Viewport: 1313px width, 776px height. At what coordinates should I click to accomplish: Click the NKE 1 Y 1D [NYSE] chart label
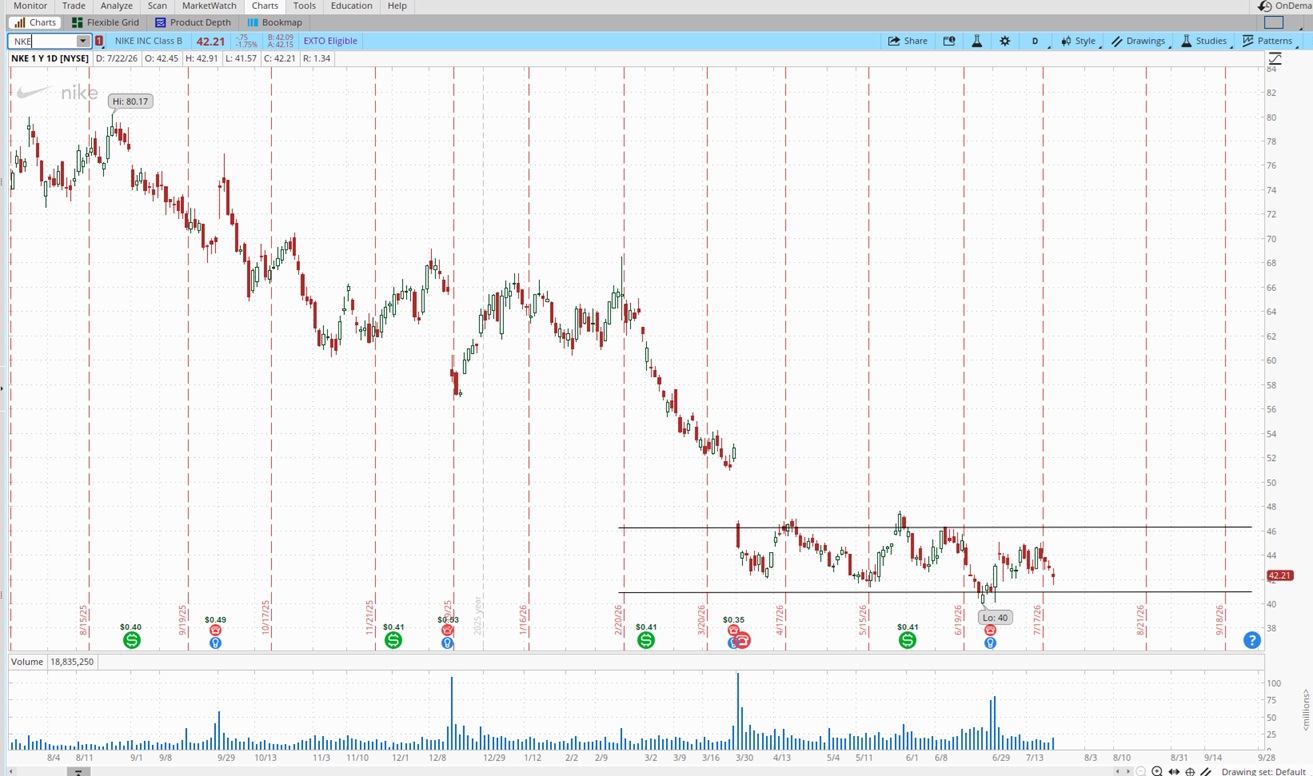50,58
